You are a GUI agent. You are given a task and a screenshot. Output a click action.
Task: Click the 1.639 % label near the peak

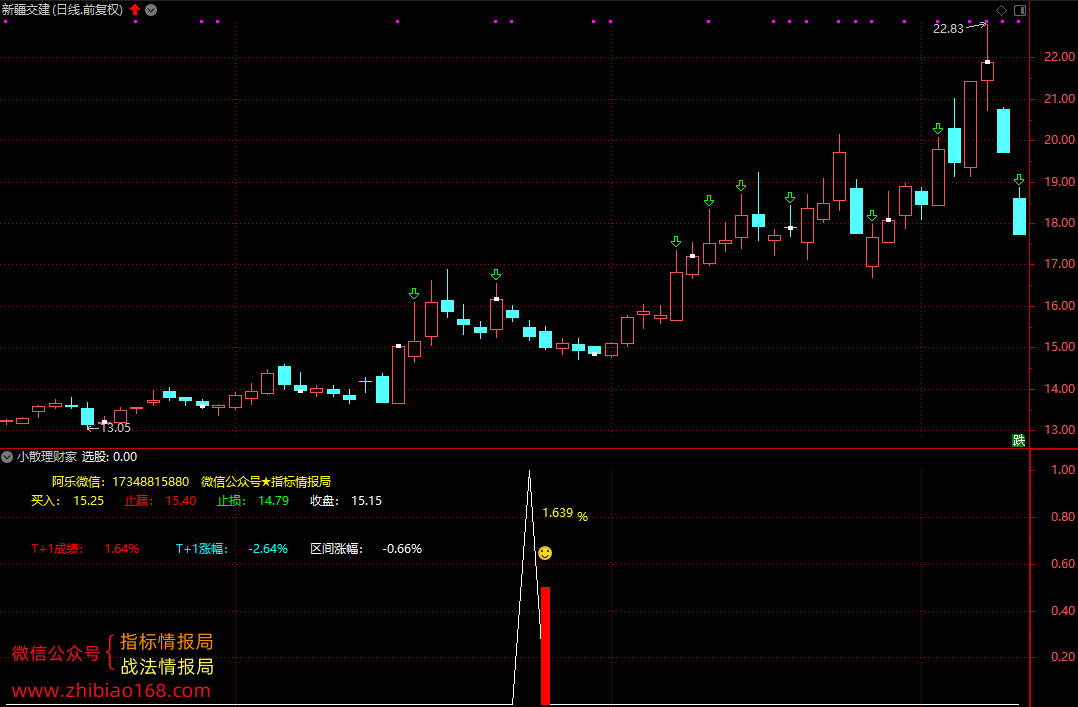(x=564, y=514)
